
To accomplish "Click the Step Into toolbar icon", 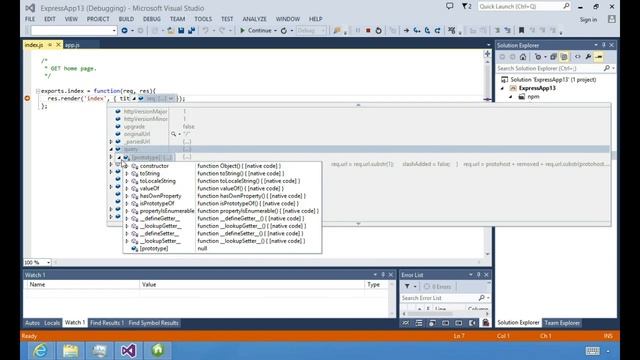I will click(x=417, y=30).
